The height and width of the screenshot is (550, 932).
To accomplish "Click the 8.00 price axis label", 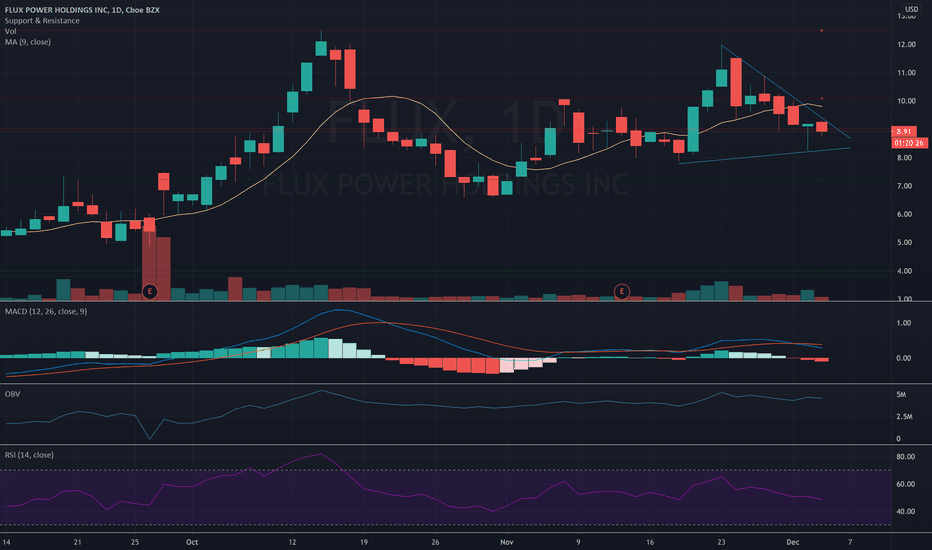I will [904, 158].
